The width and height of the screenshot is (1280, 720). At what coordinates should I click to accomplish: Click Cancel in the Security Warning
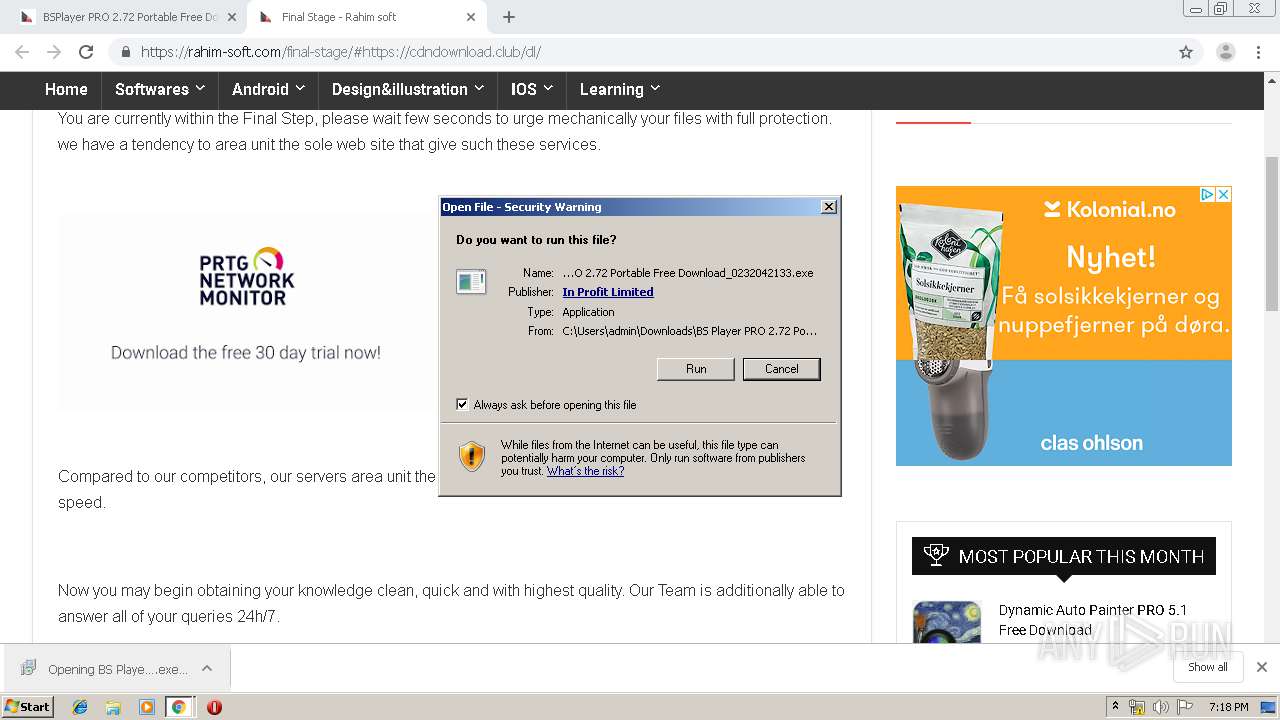click(782, 369)
